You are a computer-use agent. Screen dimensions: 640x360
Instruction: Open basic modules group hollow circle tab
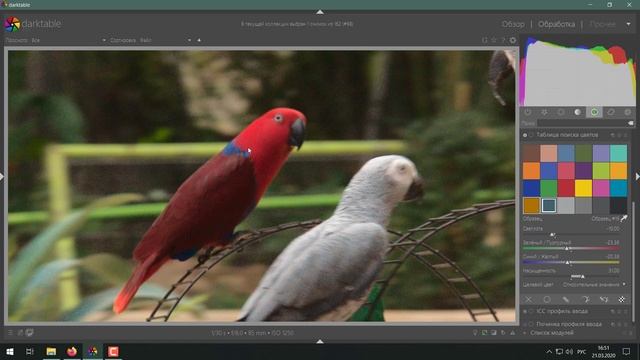[x=561, y=112]
